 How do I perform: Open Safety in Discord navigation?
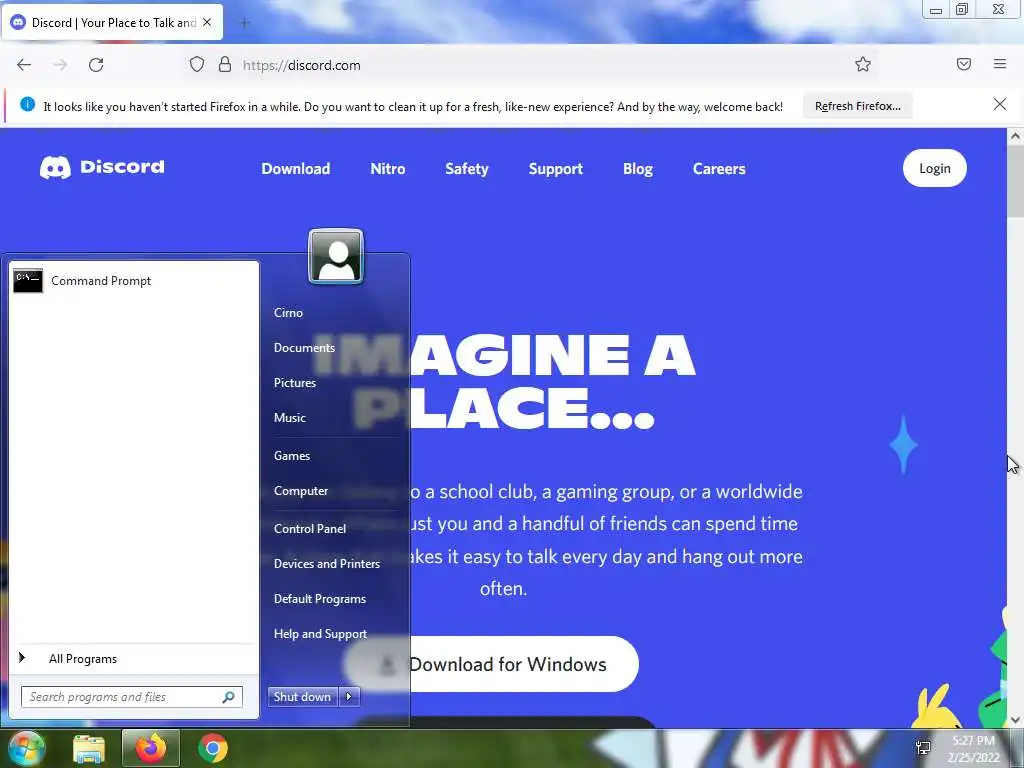pos(466,168)
